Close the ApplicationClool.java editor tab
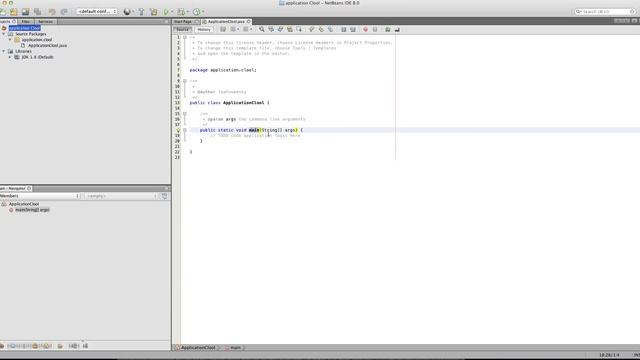This screenshot has width=640, height=360. pos(249,21)
